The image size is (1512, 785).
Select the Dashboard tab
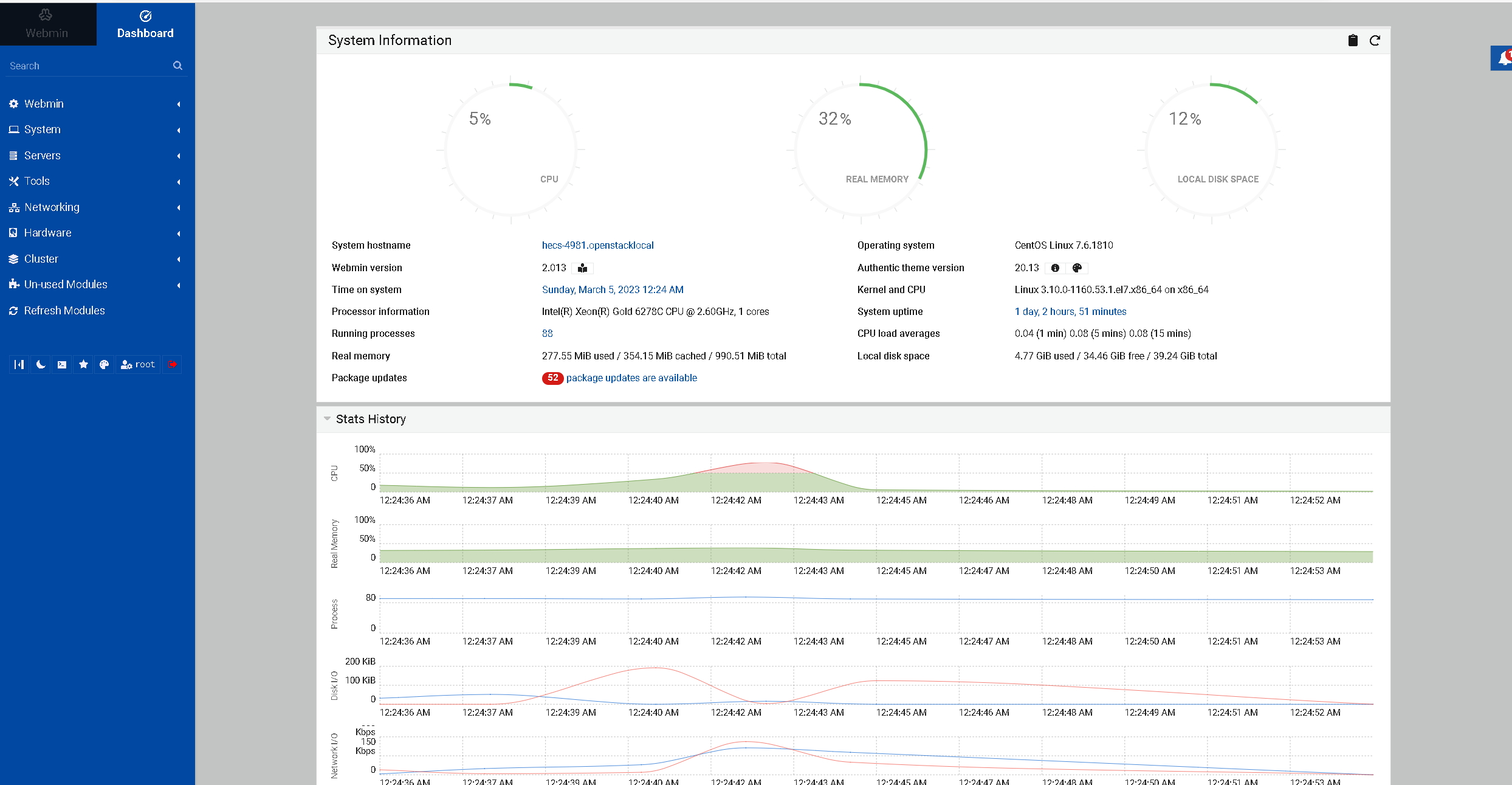tap(145, 24)
